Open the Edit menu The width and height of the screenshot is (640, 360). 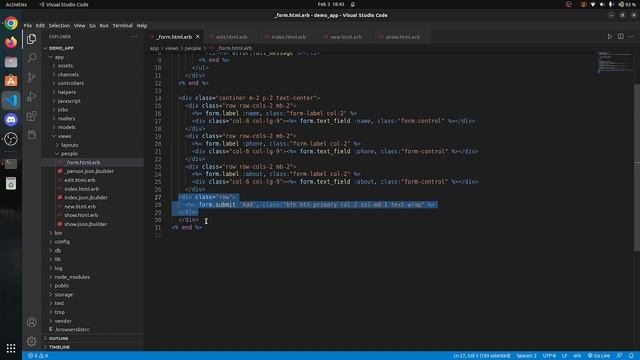pyautogui.click(x=40, y=25)
